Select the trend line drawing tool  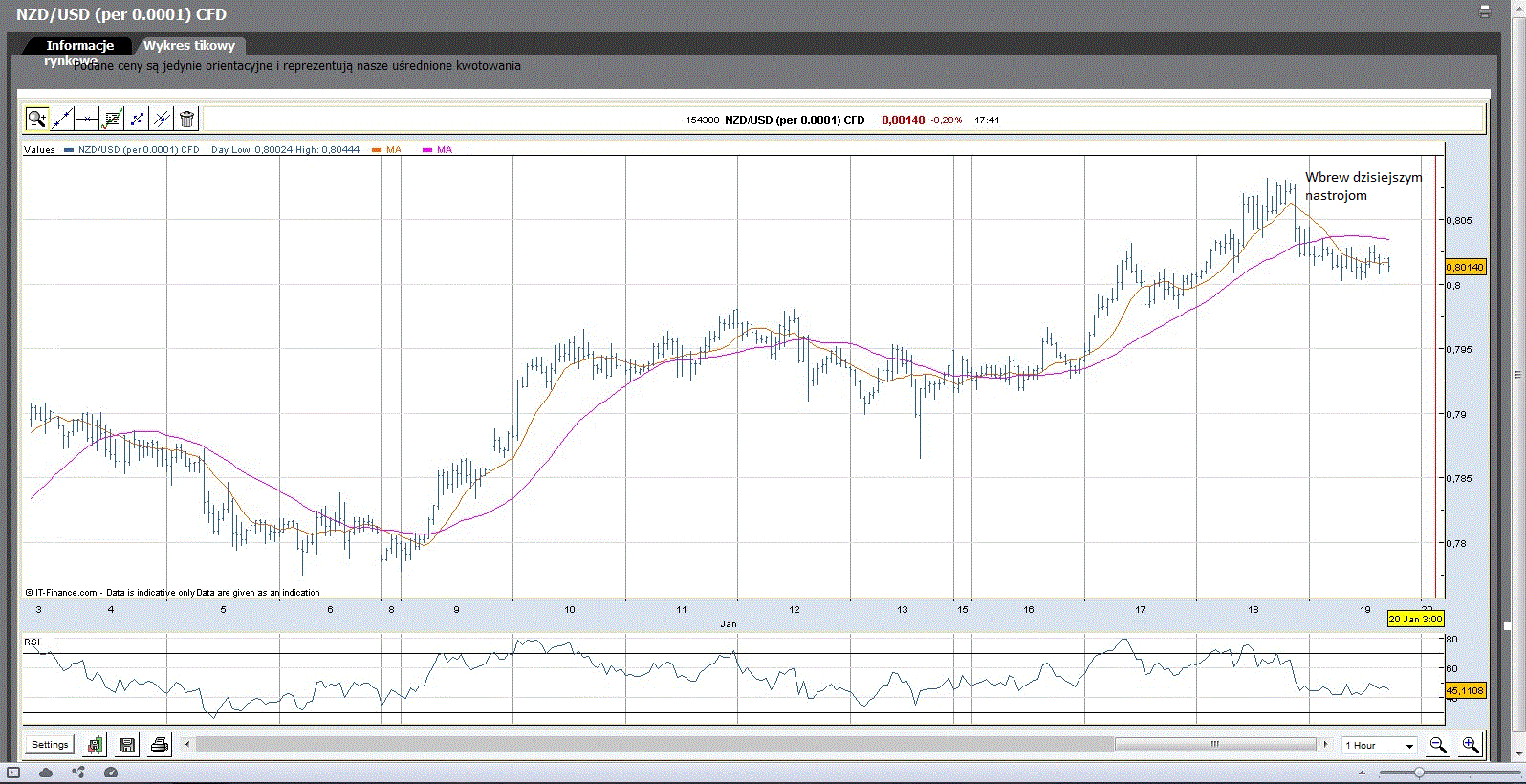(62, 119)
